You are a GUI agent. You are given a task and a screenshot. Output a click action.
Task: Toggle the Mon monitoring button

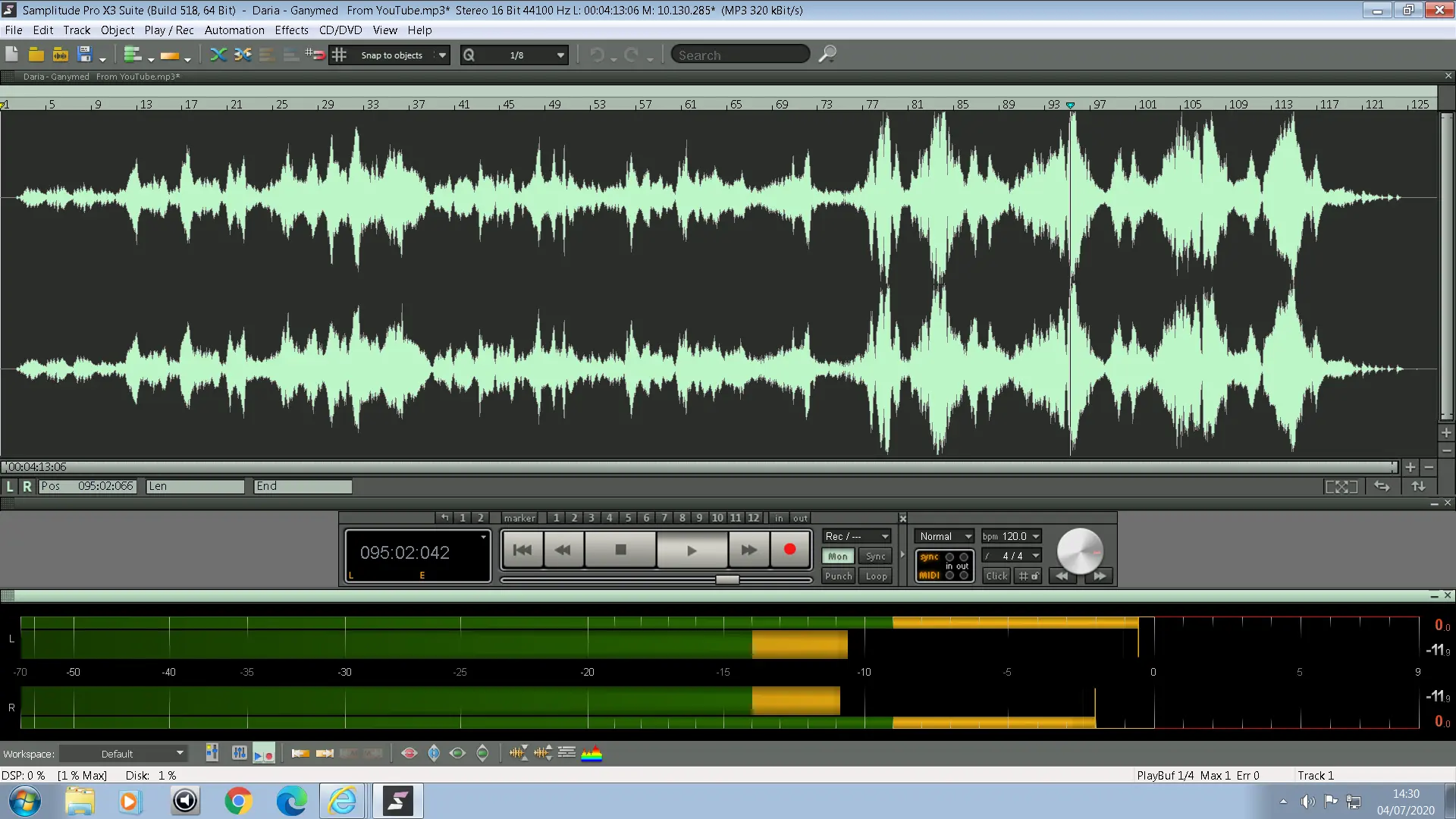pos(838,557)
